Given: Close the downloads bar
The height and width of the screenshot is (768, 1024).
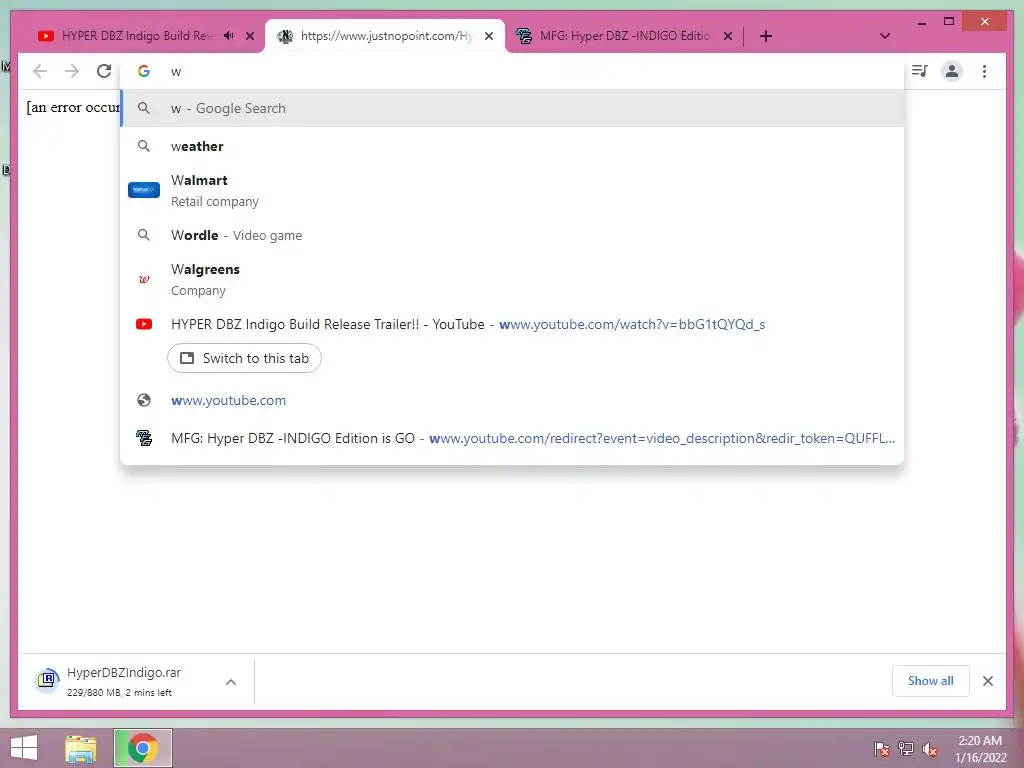Looking at the screenshot, I should pyautogui.click(x=987, y=681).
